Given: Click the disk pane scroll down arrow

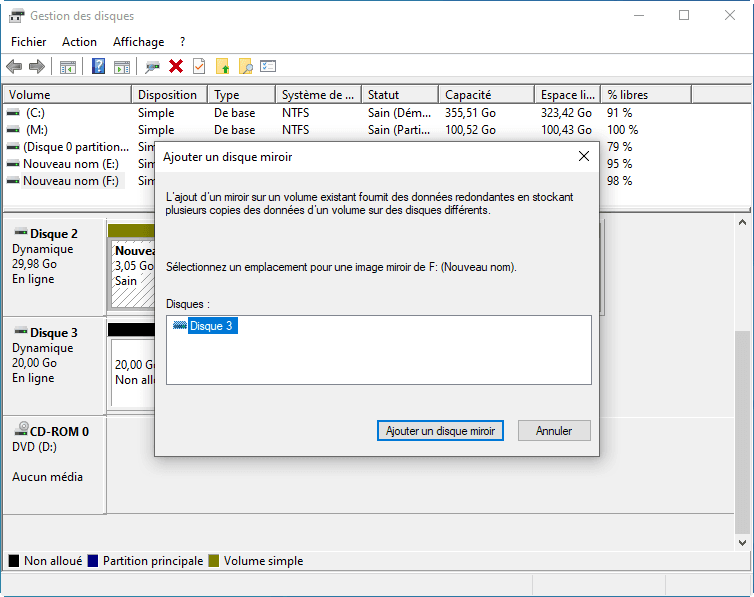Looking at the screenshot, I should coord(742,543).
